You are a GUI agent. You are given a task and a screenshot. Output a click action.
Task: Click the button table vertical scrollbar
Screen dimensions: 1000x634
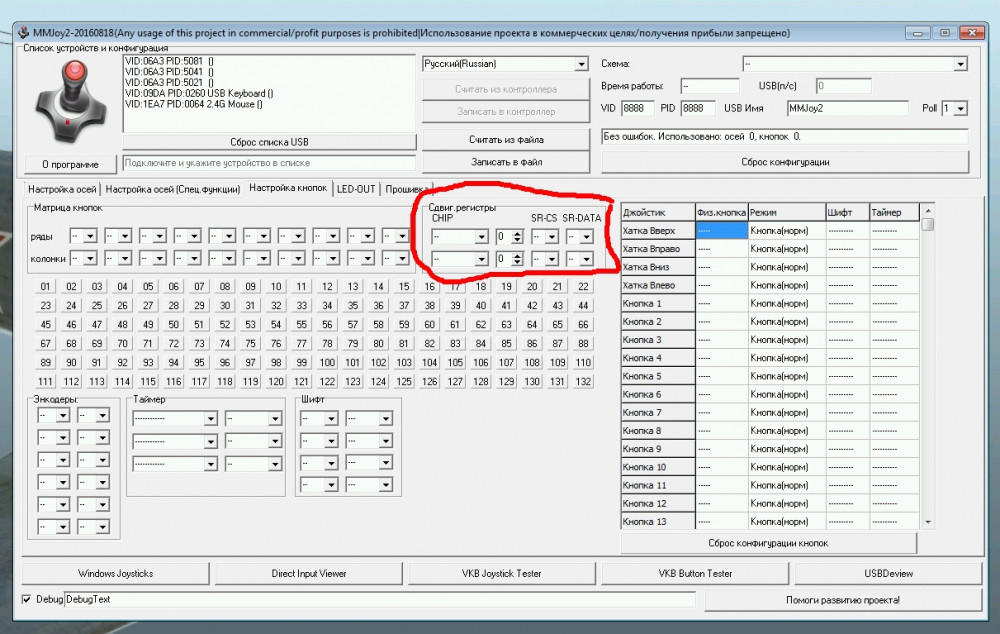point(928,370)
